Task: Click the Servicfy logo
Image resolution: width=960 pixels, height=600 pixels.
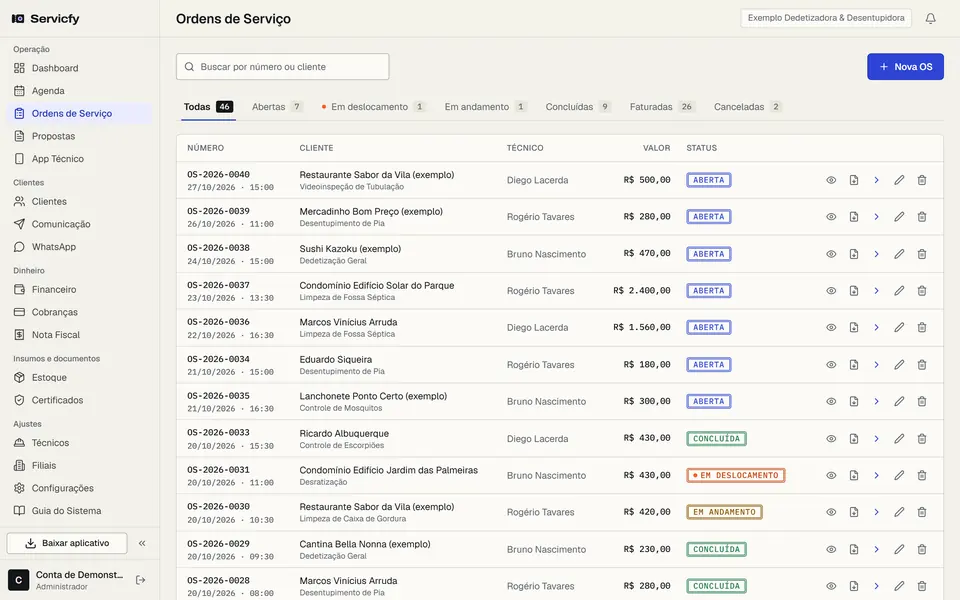Action: coord(46,18)
